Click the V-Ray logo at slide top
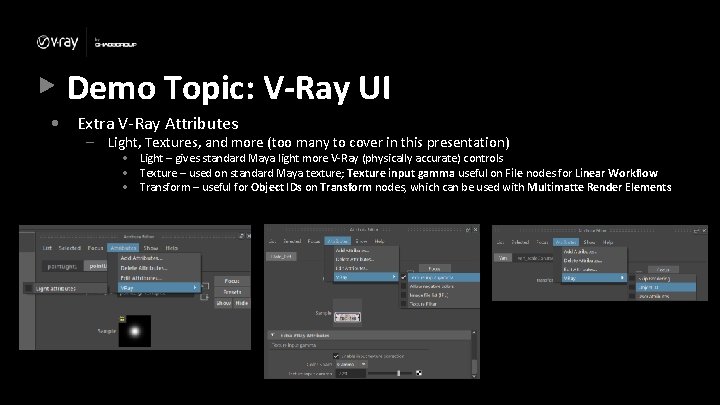This screenshot has width=720, height=405. click(57, 42)
